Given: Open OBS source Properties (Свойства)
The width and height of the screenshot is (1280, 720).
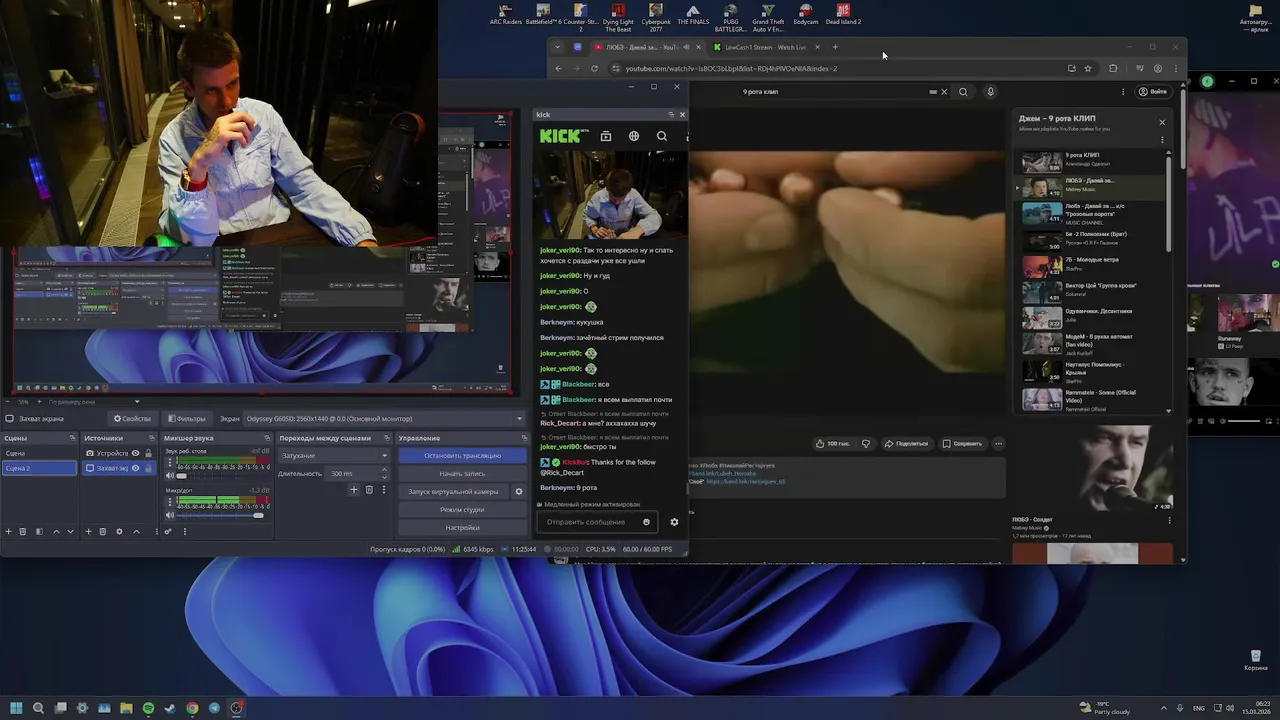Looking at the screenshot, I should coord(132,419).
